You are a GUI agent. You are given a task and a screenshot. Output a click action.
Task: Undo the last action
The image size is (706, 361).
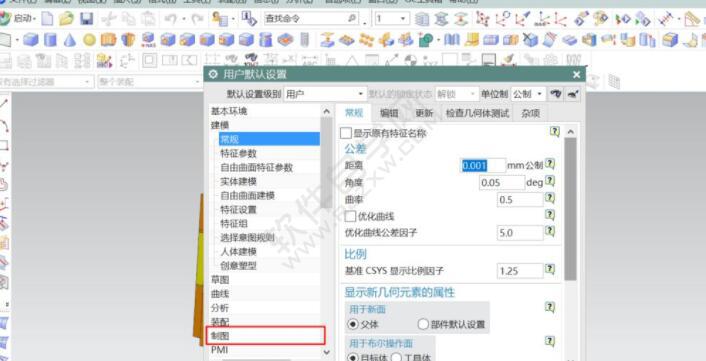171,18
